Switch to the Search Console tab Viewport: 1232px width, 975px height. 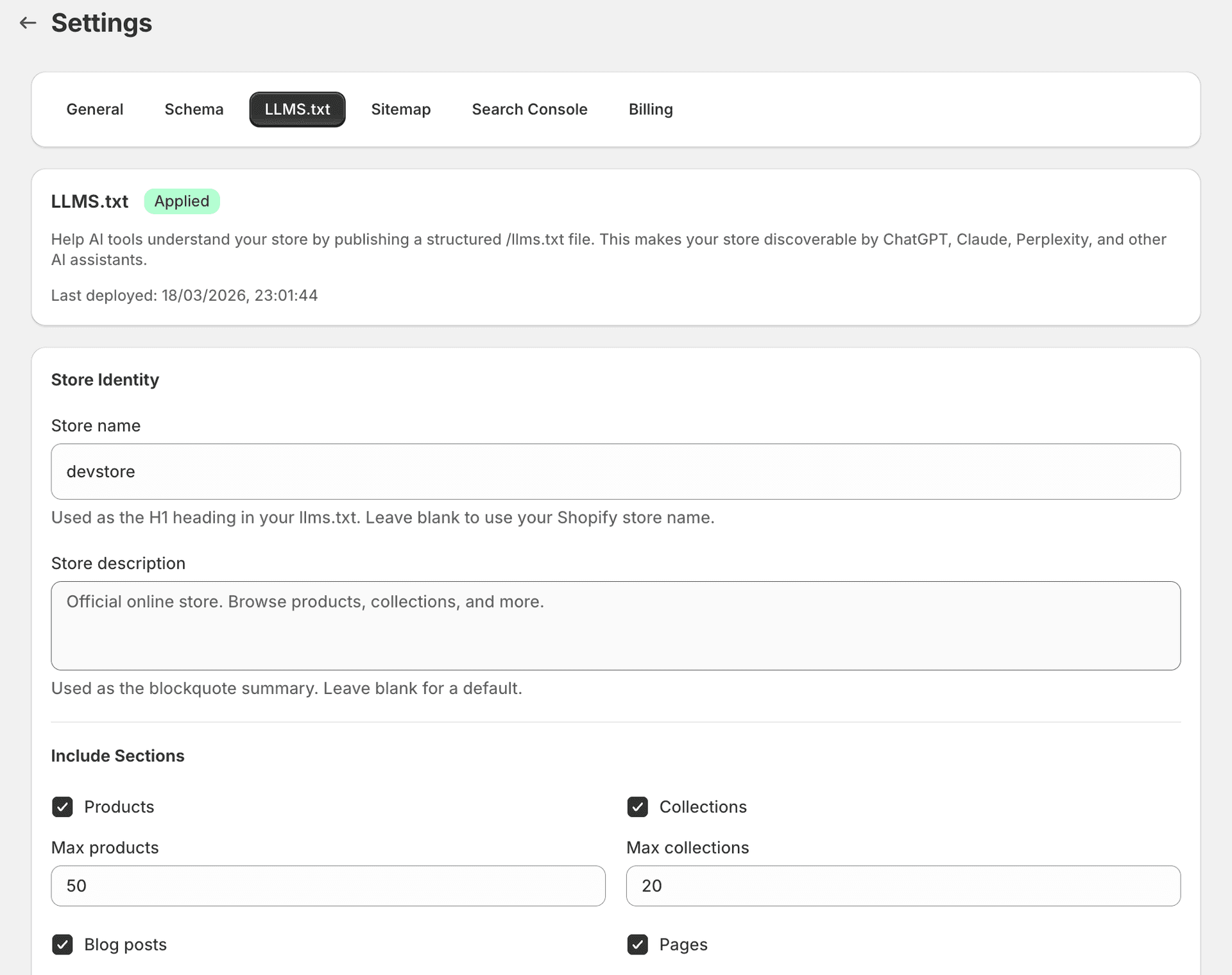point(529,109)
